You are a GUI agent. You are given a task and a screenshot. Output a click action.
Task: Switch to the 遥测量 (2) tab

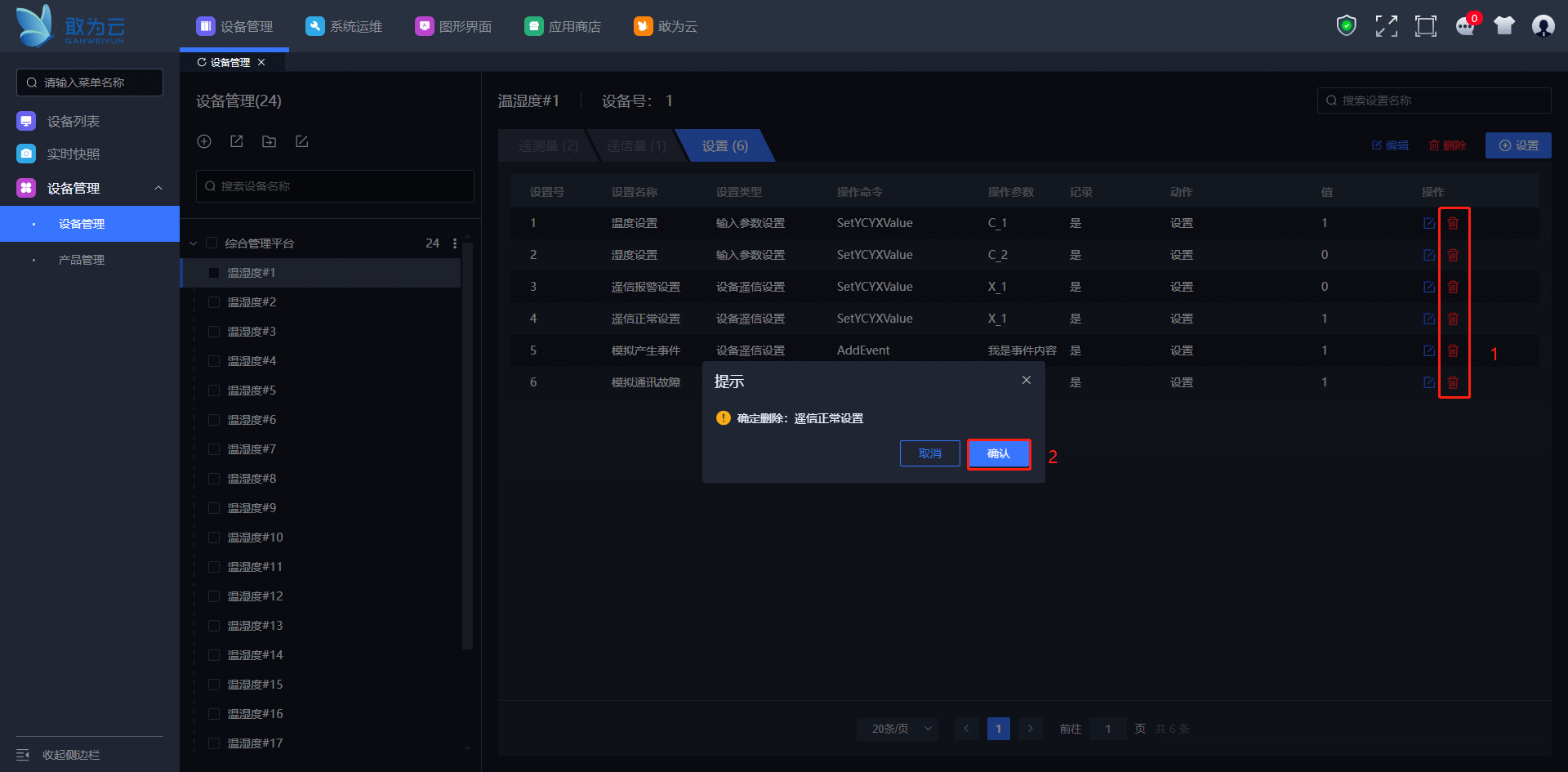pyautogui.click(x=548, y=145)
